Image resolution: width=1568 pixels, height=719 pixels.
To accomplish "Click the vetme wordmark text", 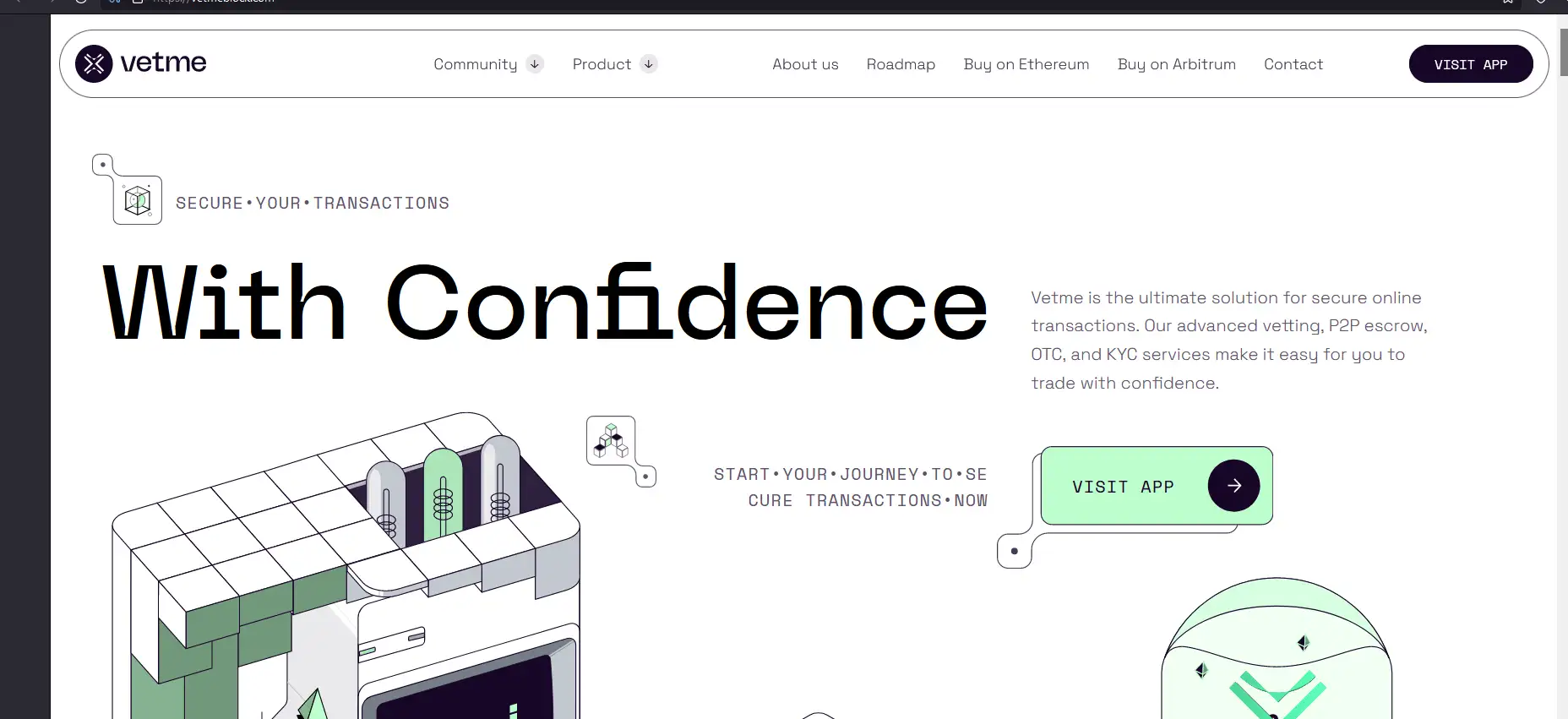I will 163,63.
